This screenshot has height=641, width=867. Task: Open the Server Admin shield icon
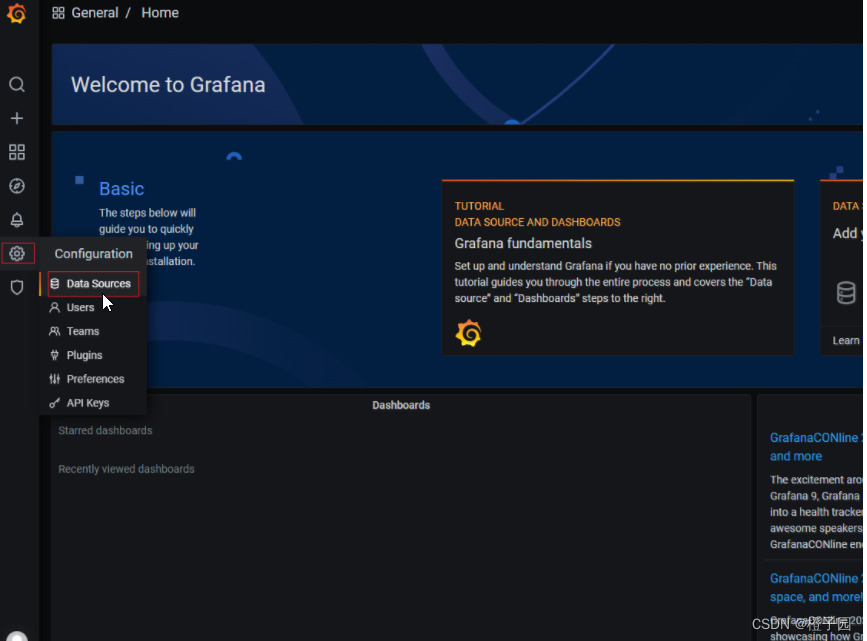17,287
